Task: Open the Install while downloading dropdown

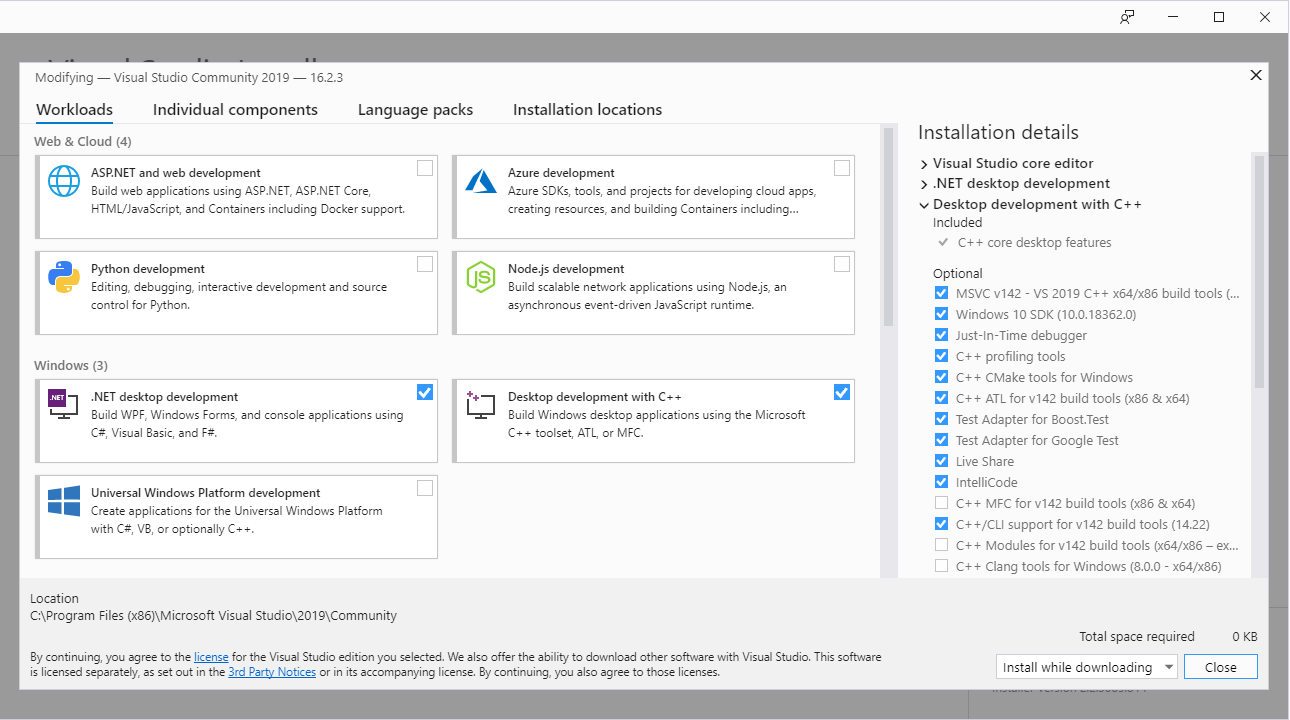Action: click(x=1088, y=667)
